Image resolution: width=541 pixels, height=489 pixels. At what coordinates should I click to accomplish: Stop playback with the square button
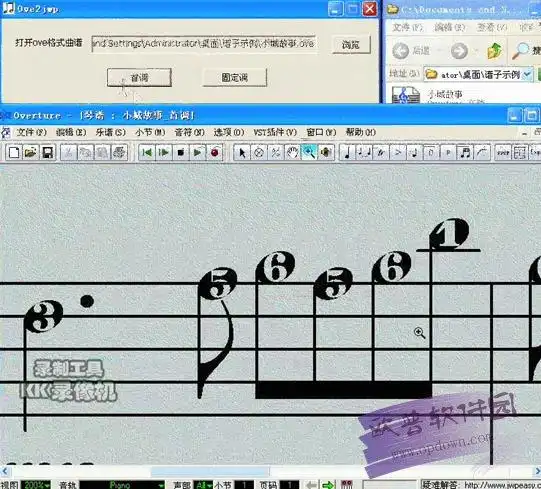pyautogui.click(x=180, y=153)
